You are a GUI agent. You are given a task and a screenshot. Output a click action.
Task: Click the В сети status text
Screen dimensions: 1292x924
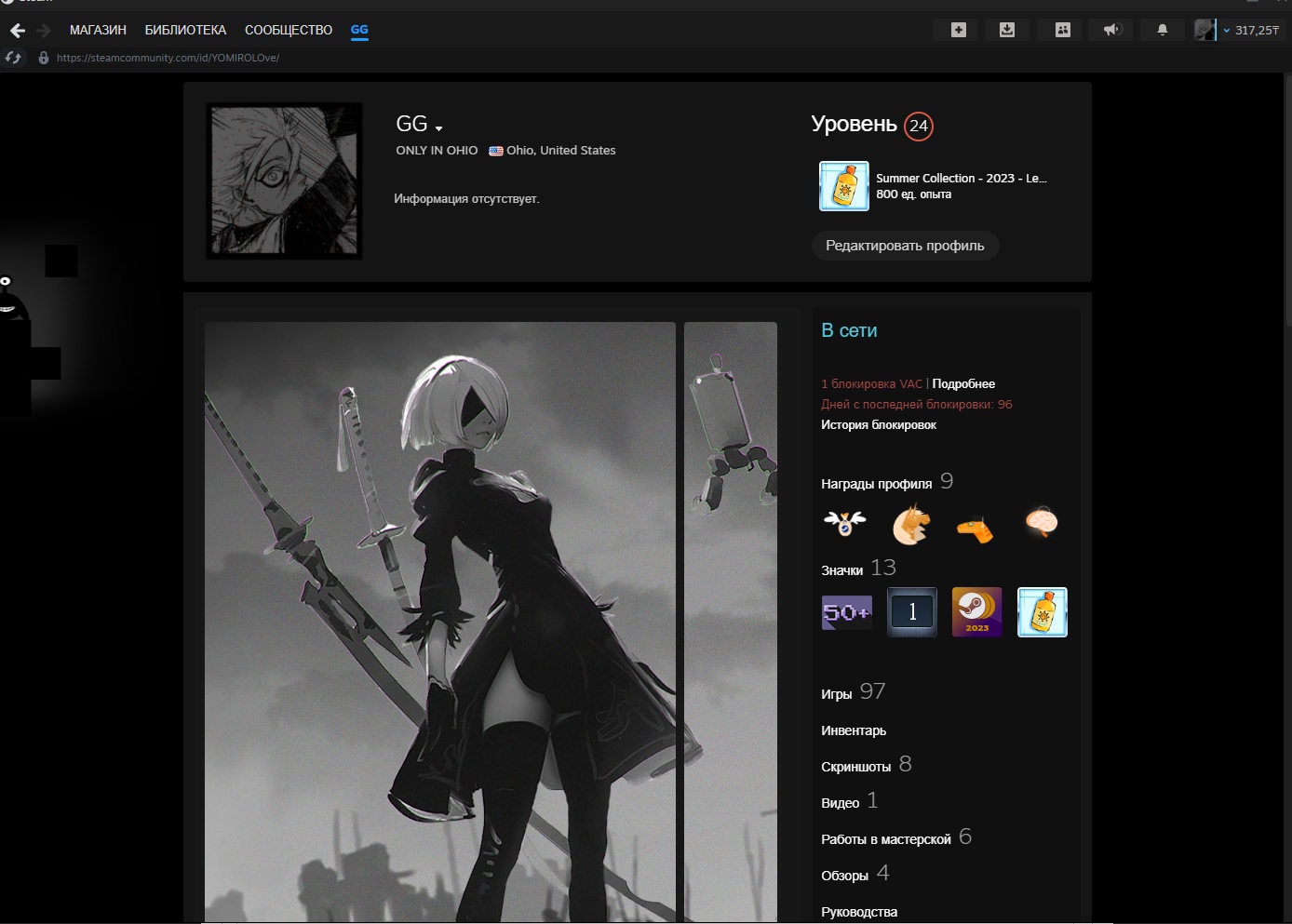(849, 330)
